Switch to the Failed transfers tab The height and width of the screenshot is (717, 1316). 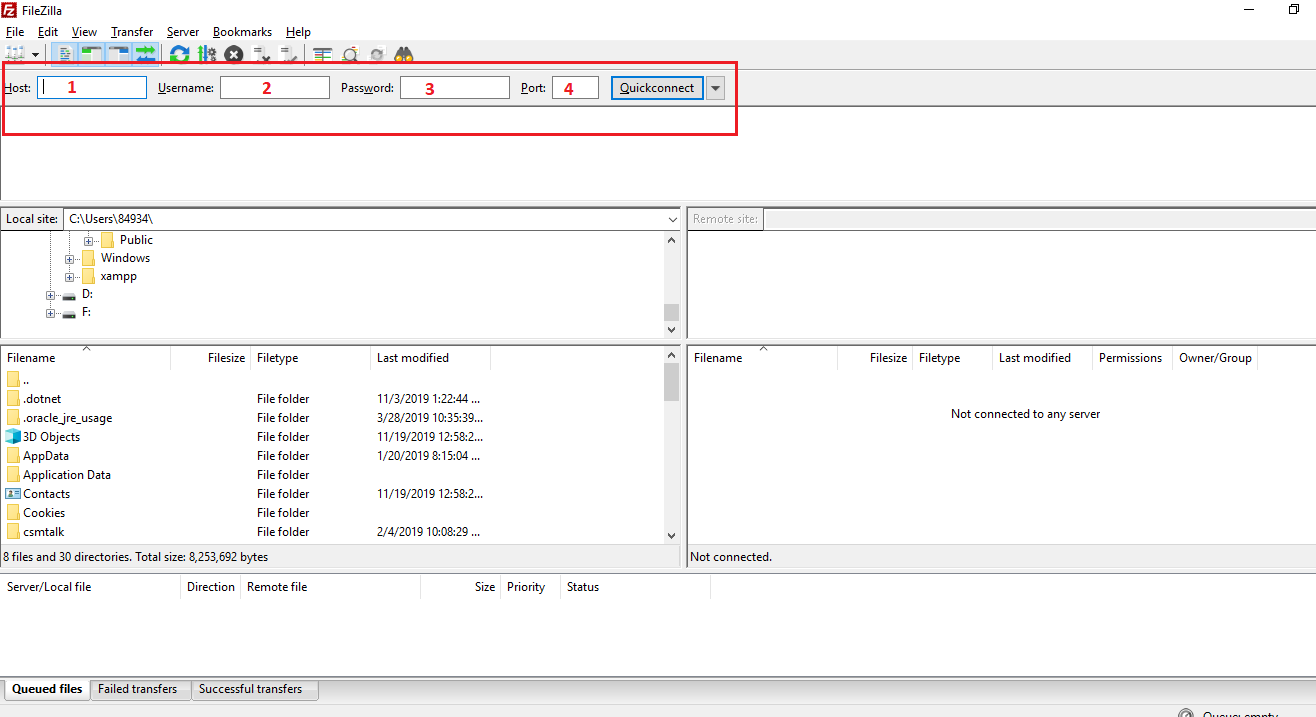pos(138,689)
